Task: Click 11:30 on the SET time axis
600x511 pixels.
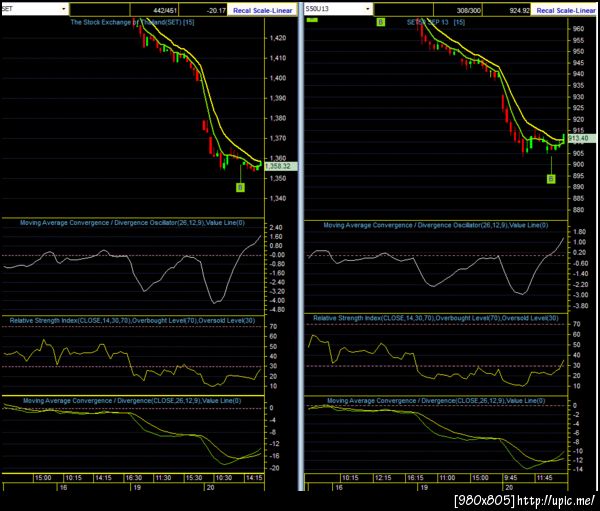Action: (x=163, y=478)
